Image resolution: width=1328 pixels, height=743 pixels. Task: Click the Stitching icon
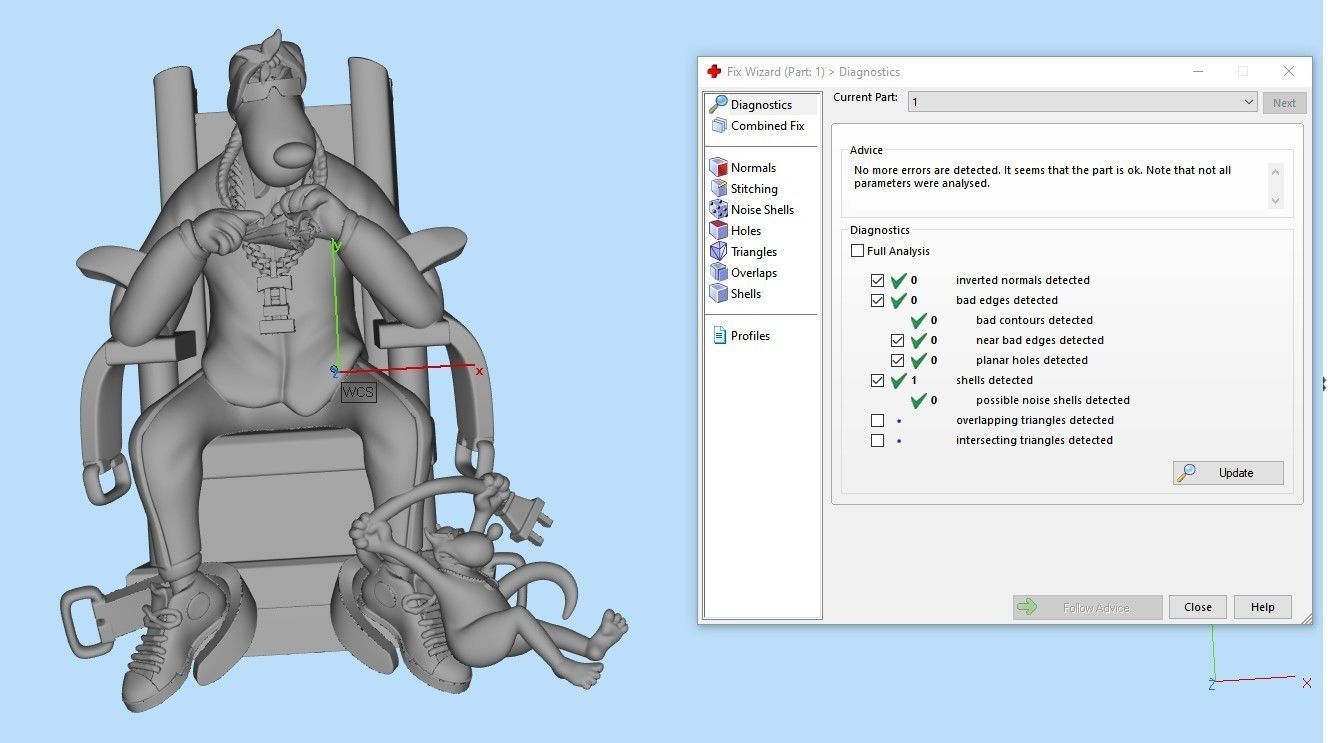[718, 189]
